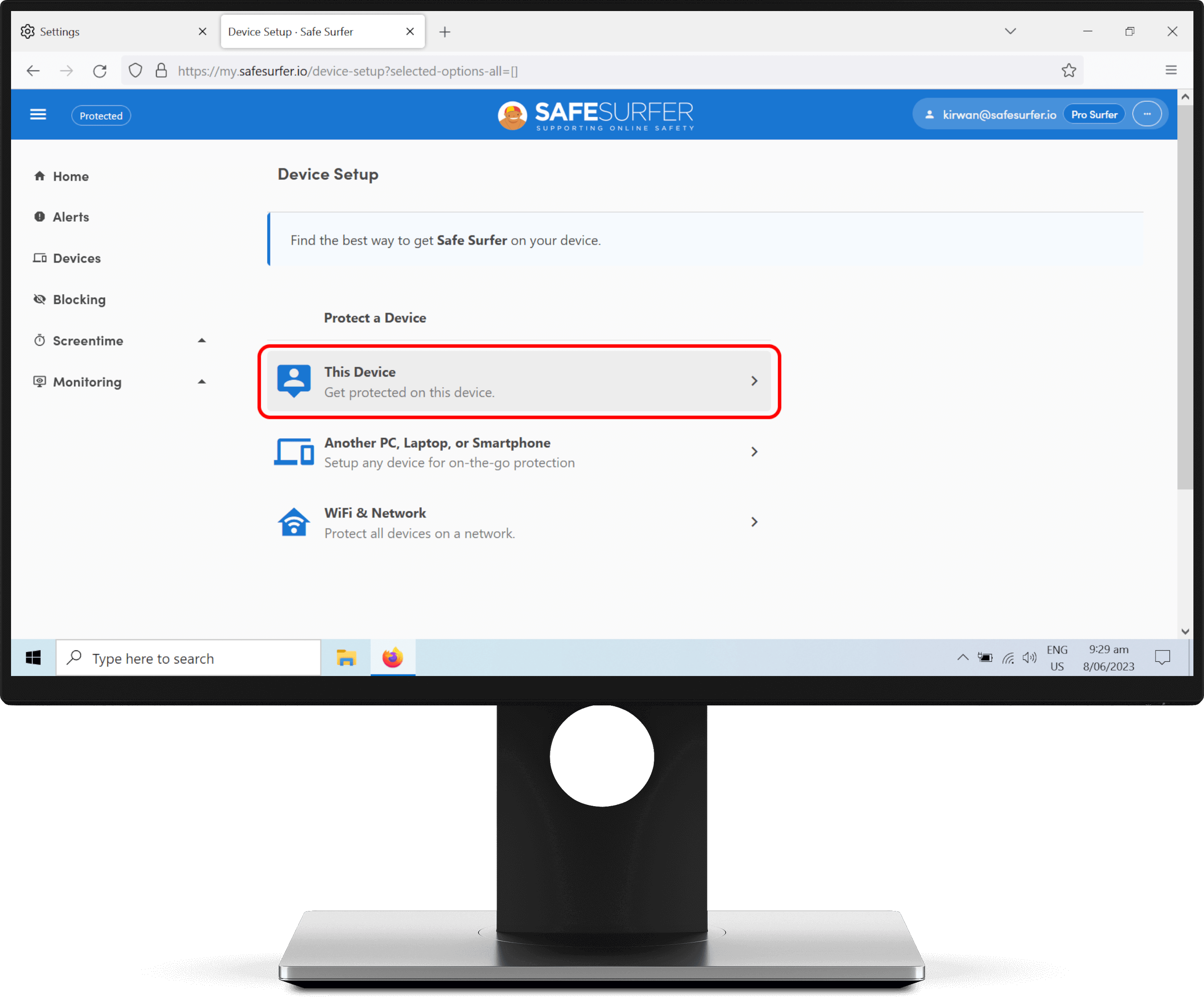Click the Safe Surfer logo
The height and width of the screenshot is (997, 1204).
point(596,115)
